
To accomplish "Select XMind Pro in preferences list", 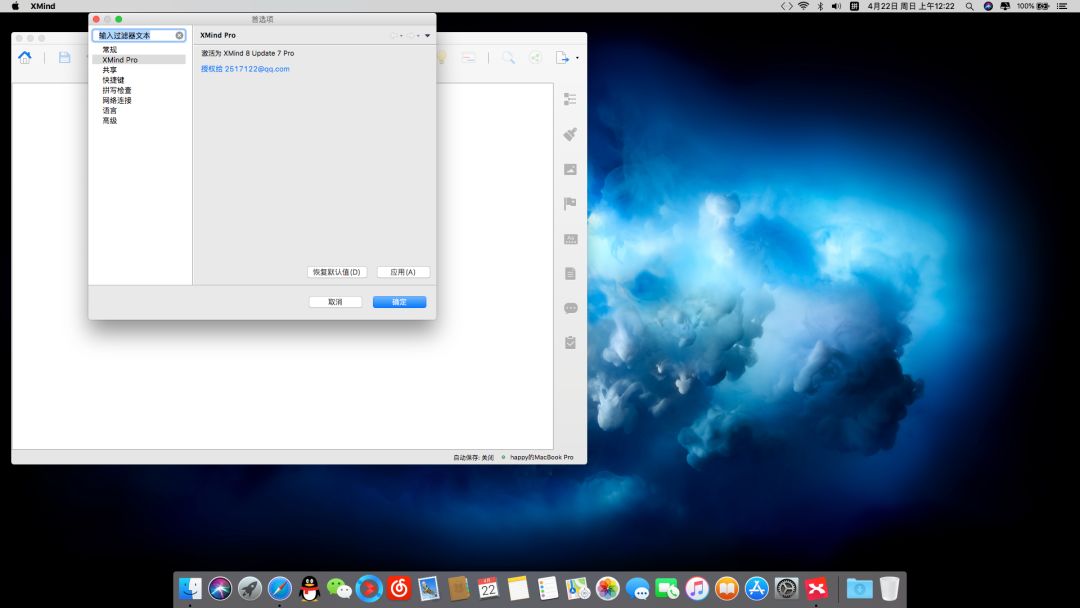I will pyautogui.click(x=120, y=60).
